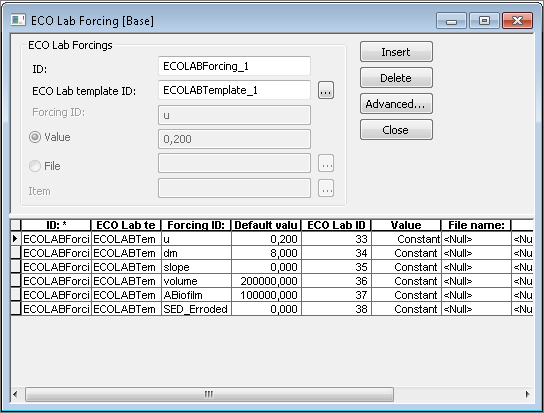Screen dimensions: 544x413
Task: Click the current row arrow indicator
Action: coord(16,239)
